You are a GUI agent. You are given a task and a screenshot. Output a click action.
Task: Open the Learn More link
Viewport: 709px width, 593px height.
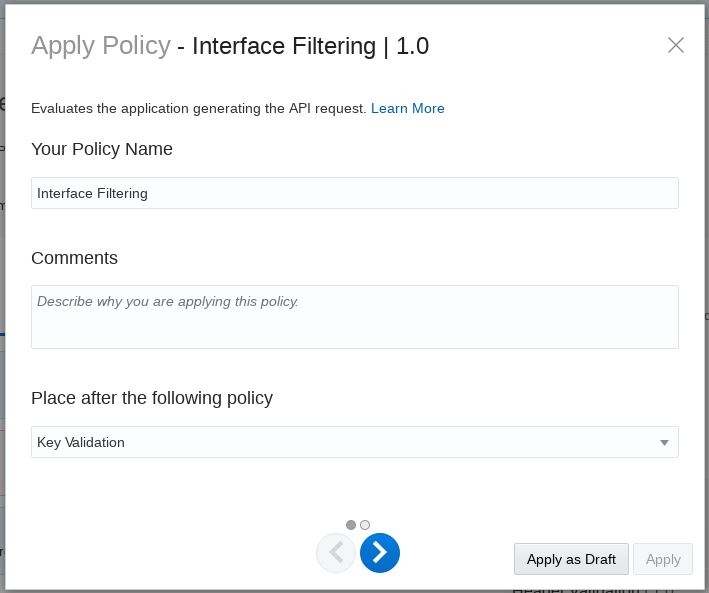(407, 108)
